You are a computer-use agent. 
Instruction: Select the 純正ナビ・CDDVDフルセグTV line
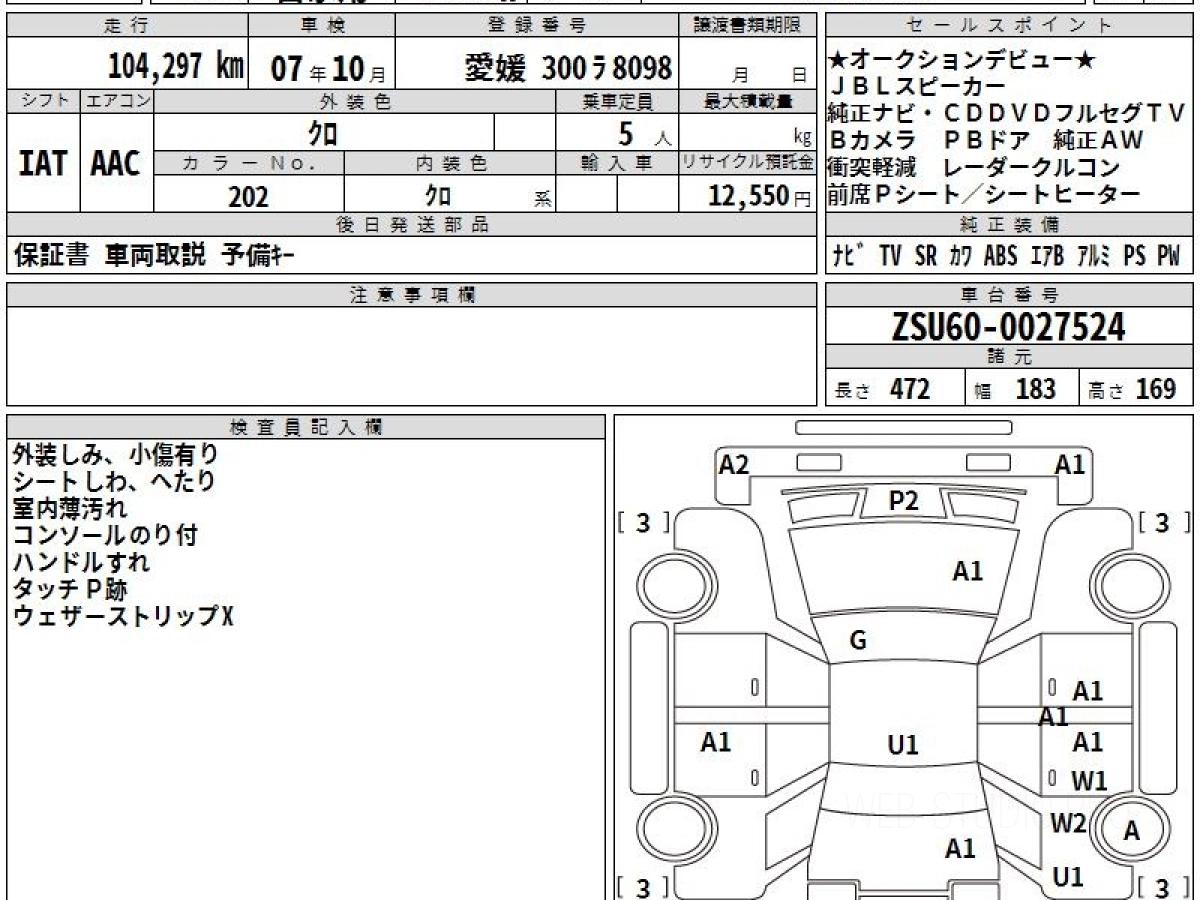(x=1006, y=113)
